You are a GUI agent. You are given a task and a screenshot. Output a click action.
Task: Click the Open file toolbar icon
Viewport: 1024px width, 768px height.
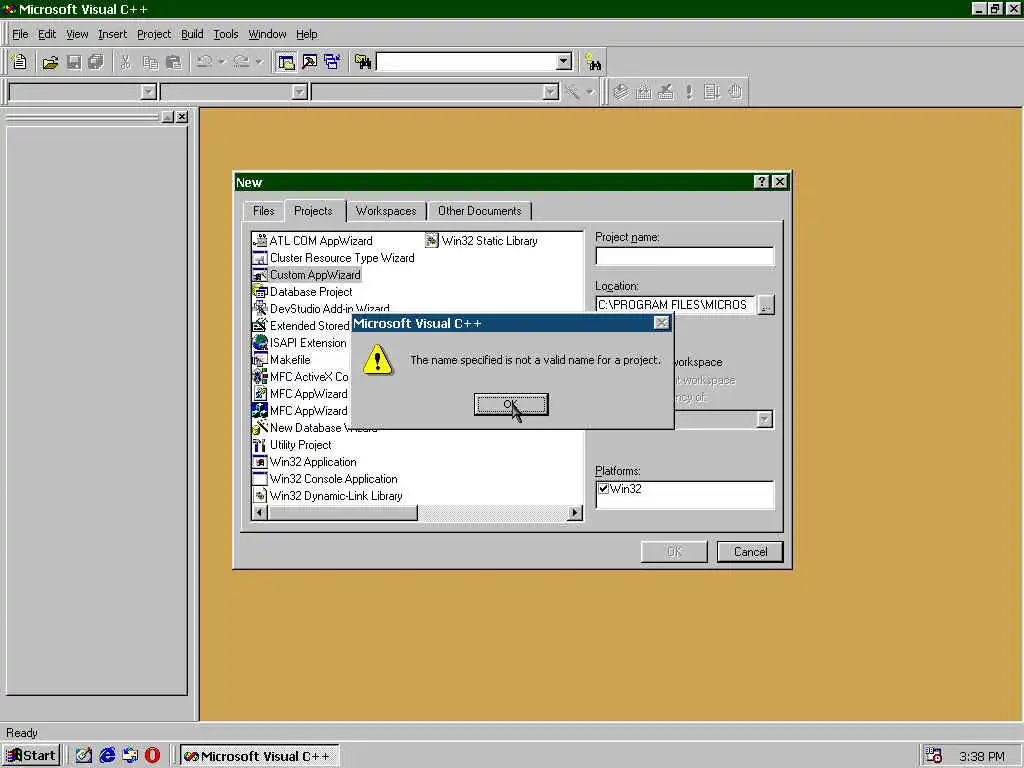[x=50, y=62]
